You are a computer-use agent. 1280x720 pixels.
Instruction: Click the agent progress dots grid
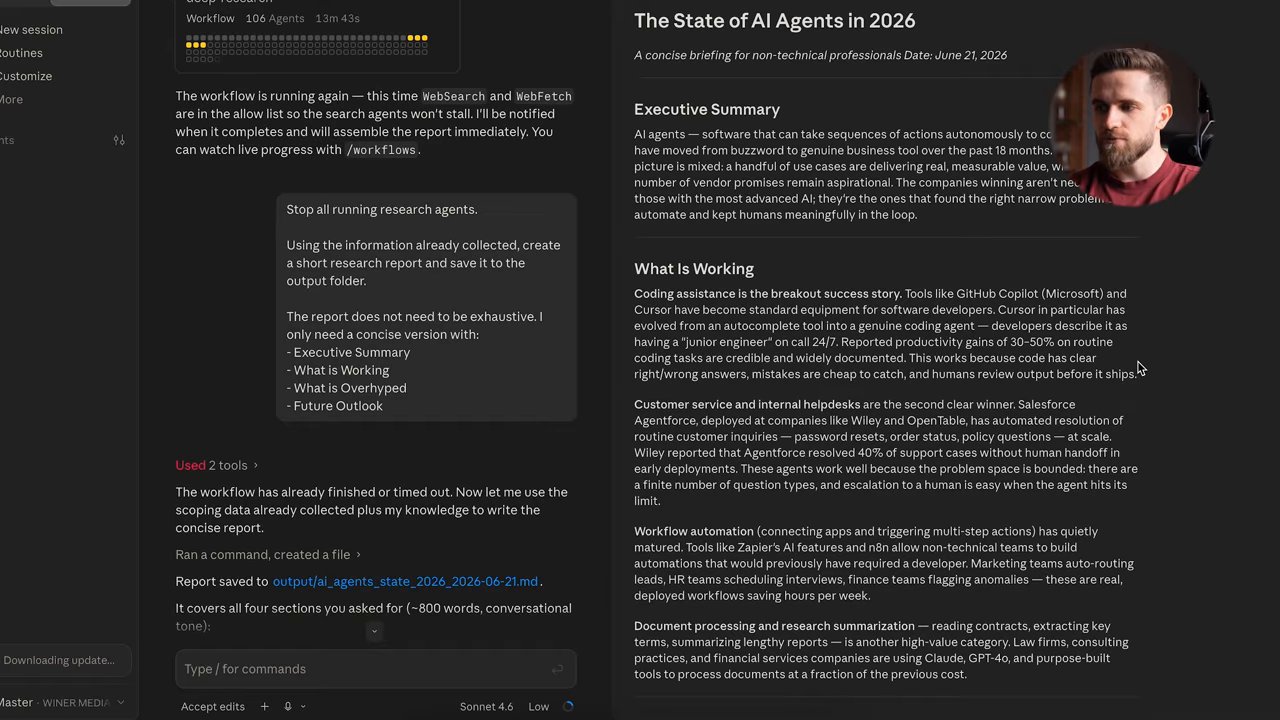pos(307,47)
